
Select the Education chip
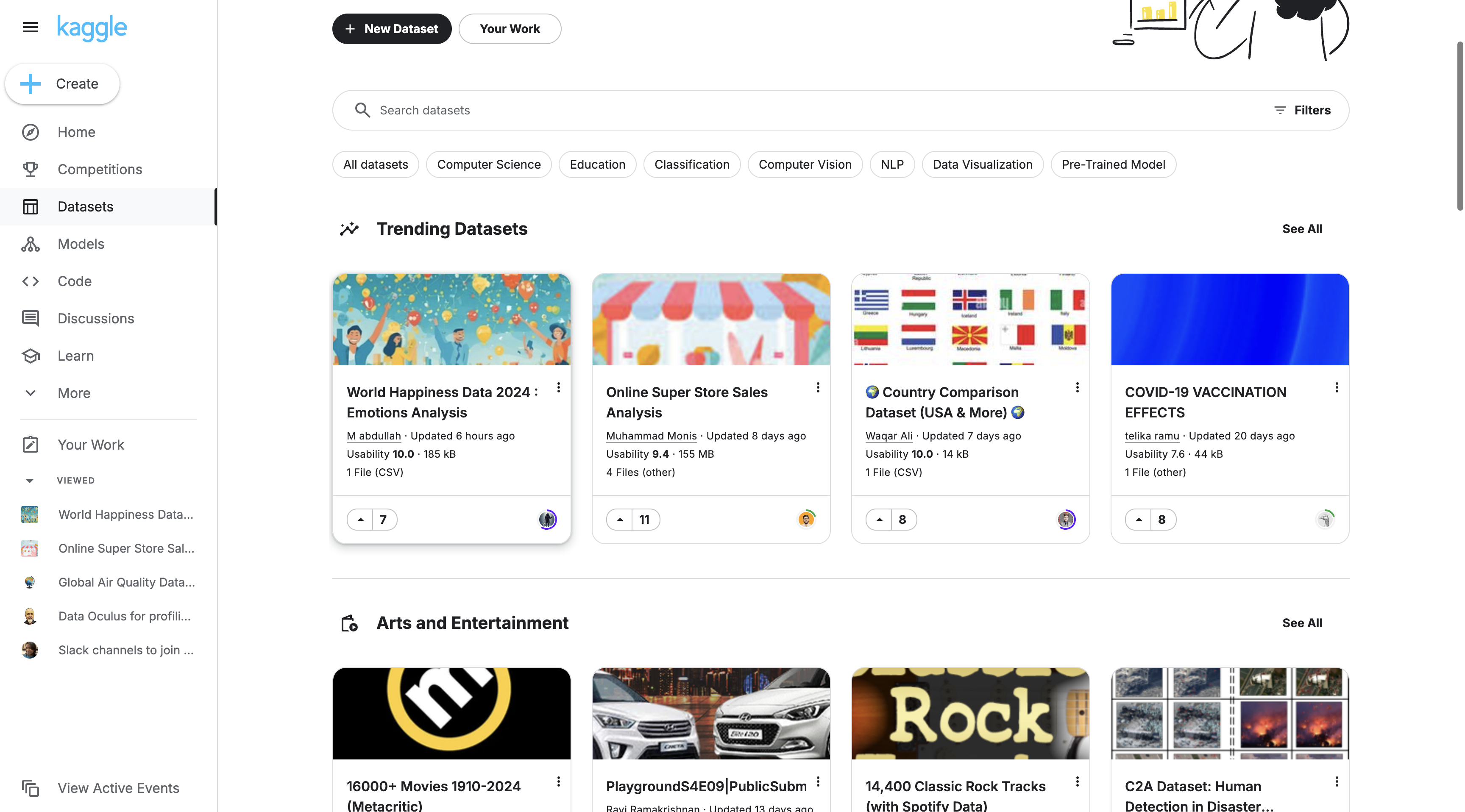pyautogui.click(x=597, y=164)
